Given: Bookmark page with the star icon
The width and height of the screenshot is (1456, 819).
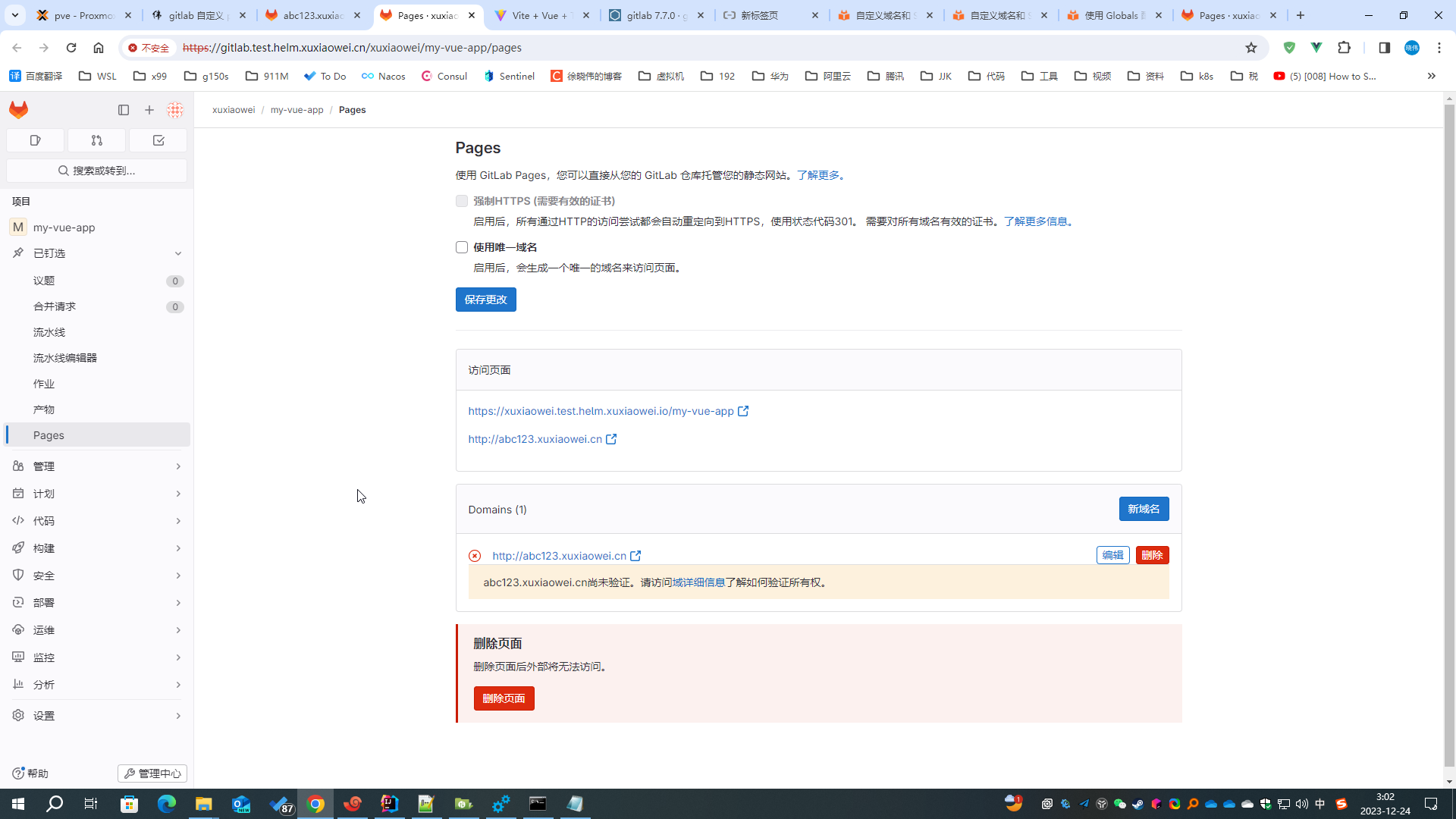Looking at the screenshot, I should click(x=1251, y=48).
